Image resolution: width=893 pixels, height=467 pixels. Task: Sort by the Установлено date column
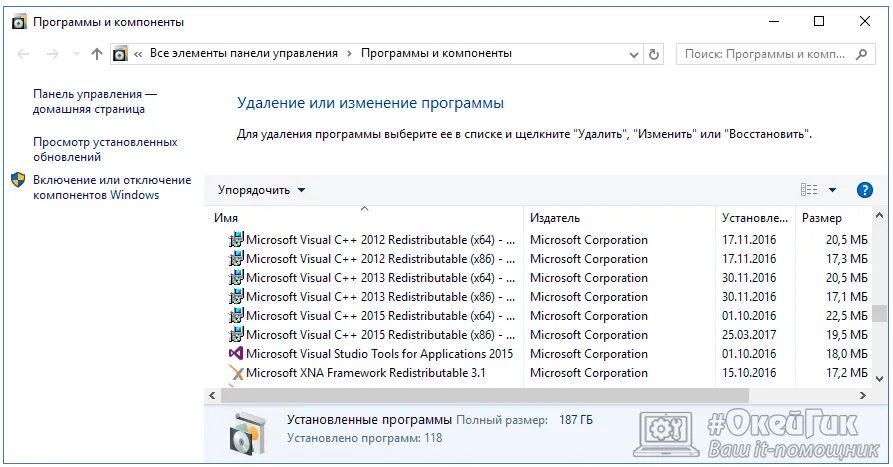(755, 218)
